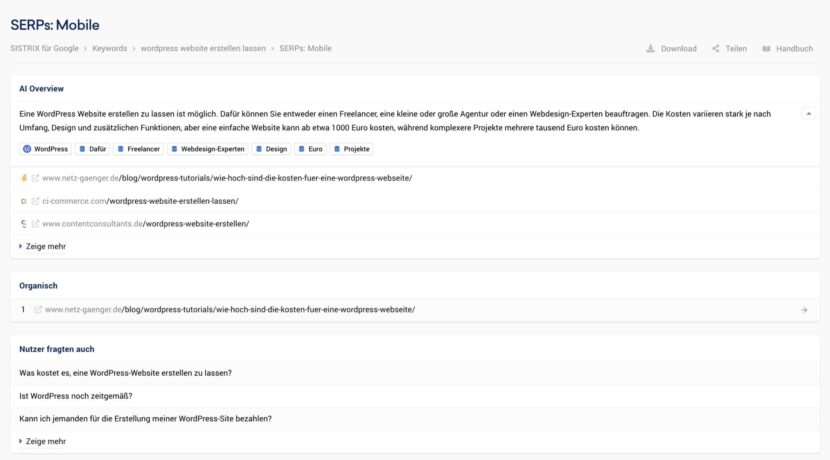The width and height of the screenshot is (830, 460).
Task: Go to the Keywords breadcrumb
Action: (x=110, y=48)
